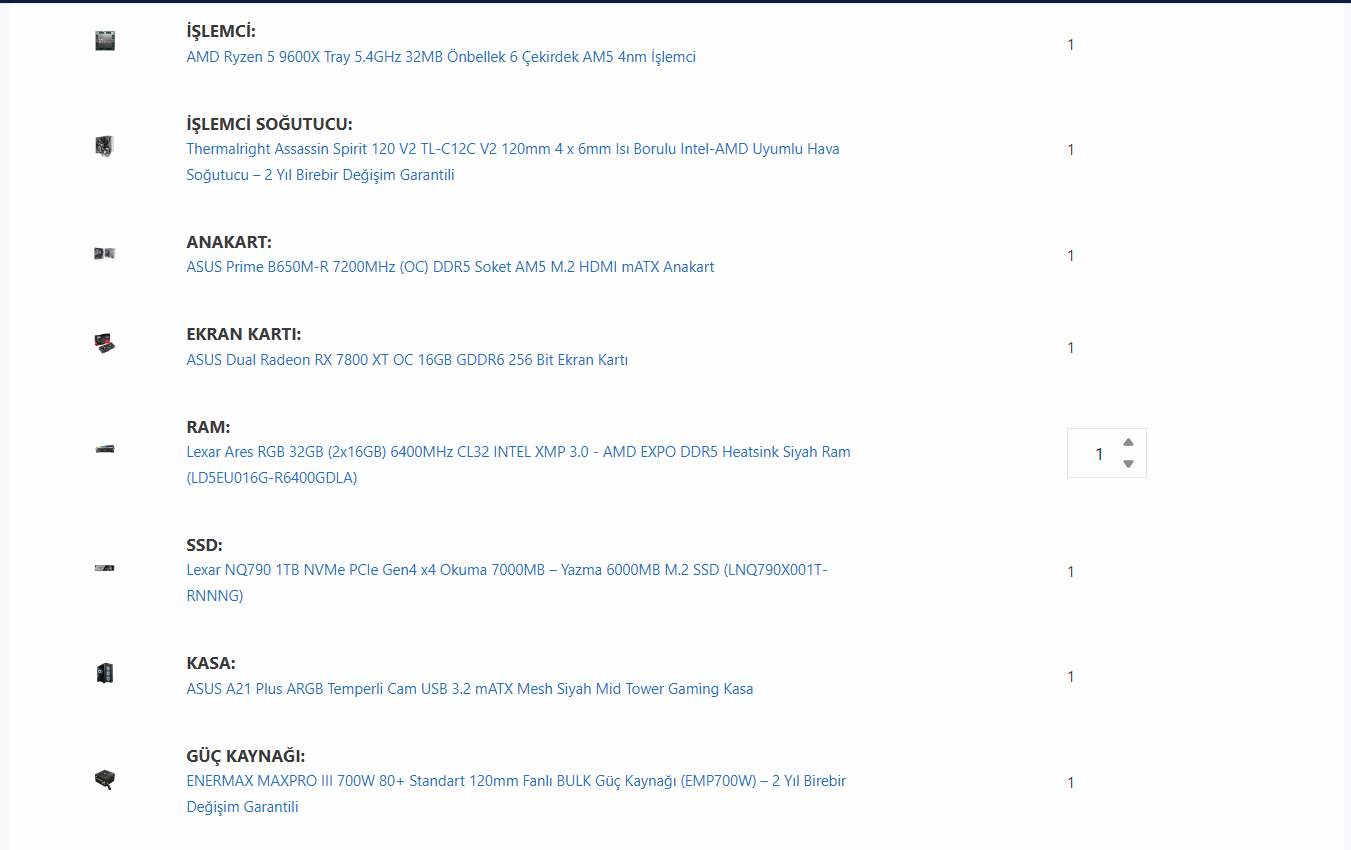Click the Thermalright cooler thumbnail image

pyautogui.click(x=105, y=146)
